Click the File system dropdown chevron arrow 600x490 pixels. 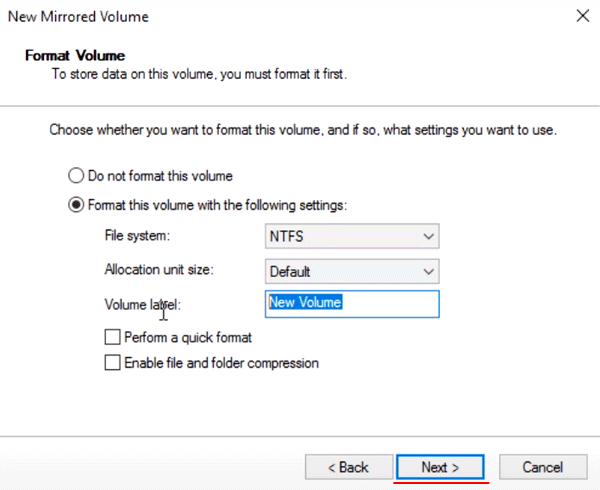(x=429, y=236)
